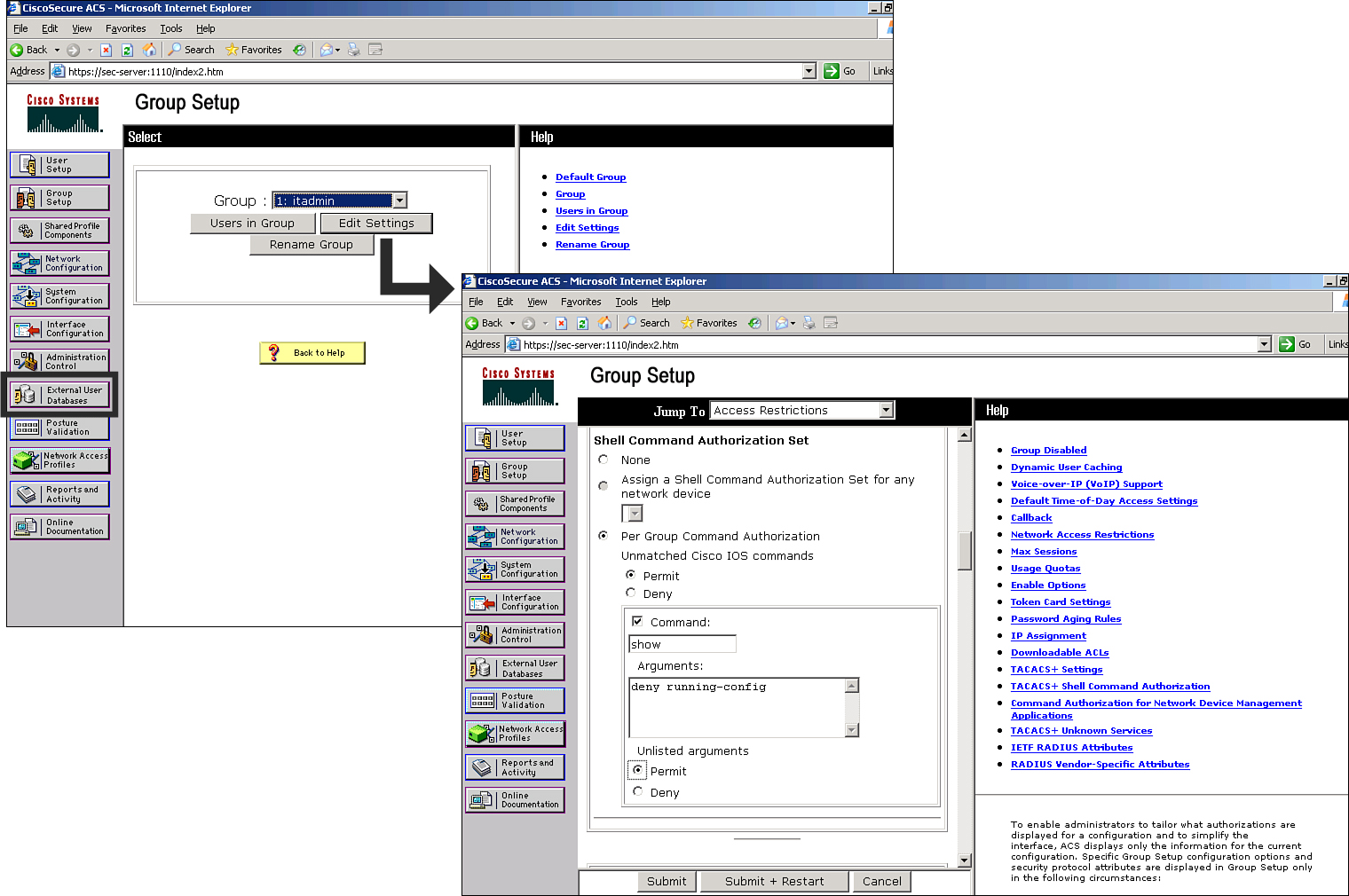Open Tools menu in back window
The height and width of the screenshot is (896, 1349).
pyautogui.click(x=171, y=28)
